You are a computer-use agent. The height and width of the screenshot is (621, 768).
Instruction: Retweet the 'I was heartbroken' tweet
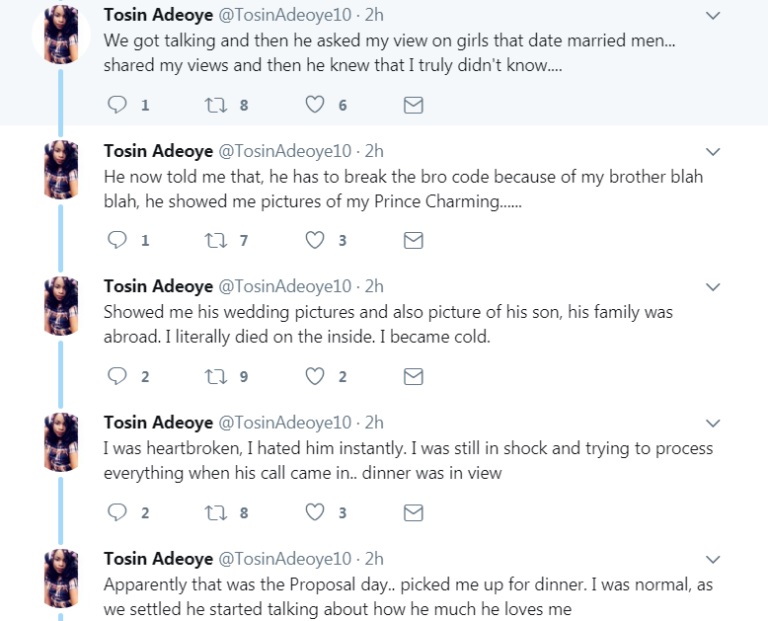coord(214,512)
